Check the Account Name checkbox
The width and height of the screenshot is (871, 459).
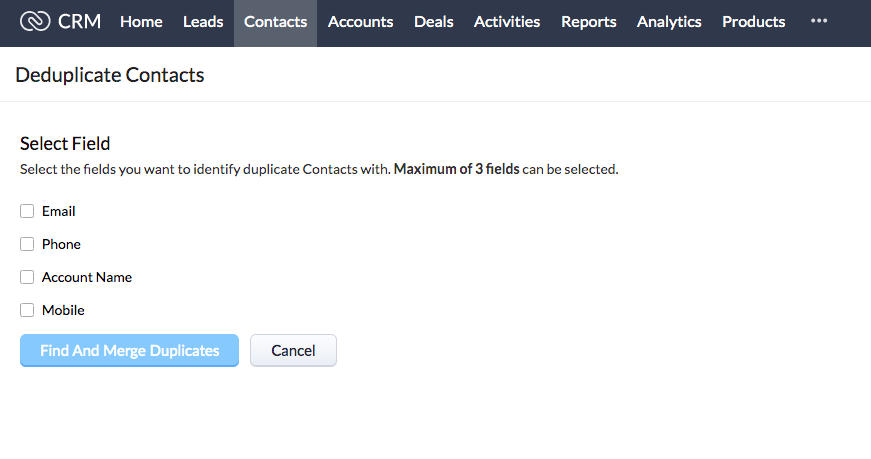tap(27, 277)
